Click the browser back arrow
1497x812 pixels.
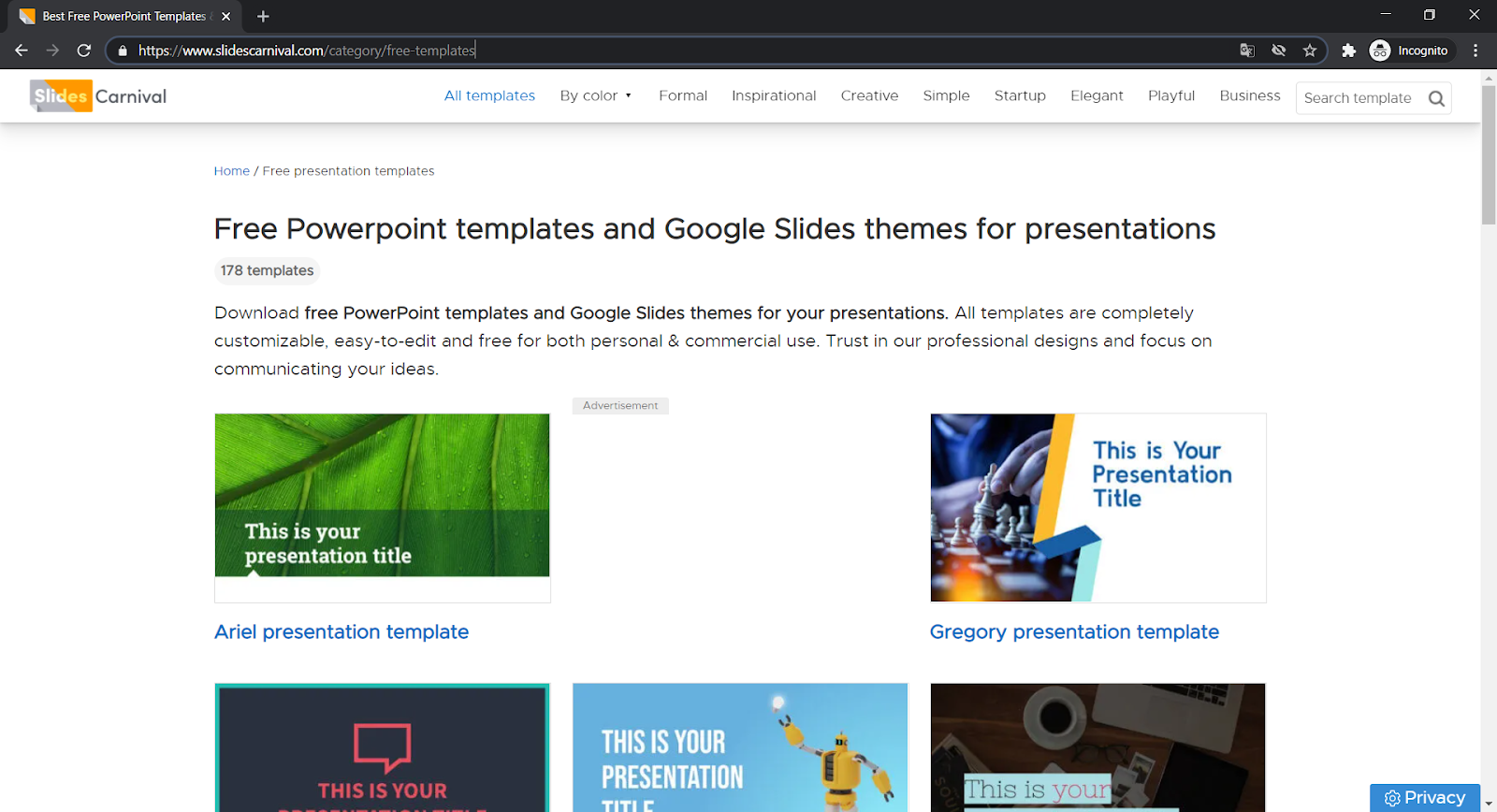click(x=22, y=51)
